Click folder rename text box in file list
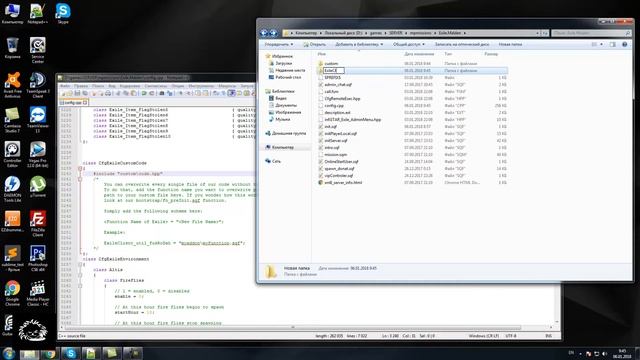The image size is (640, 360). 334,71
